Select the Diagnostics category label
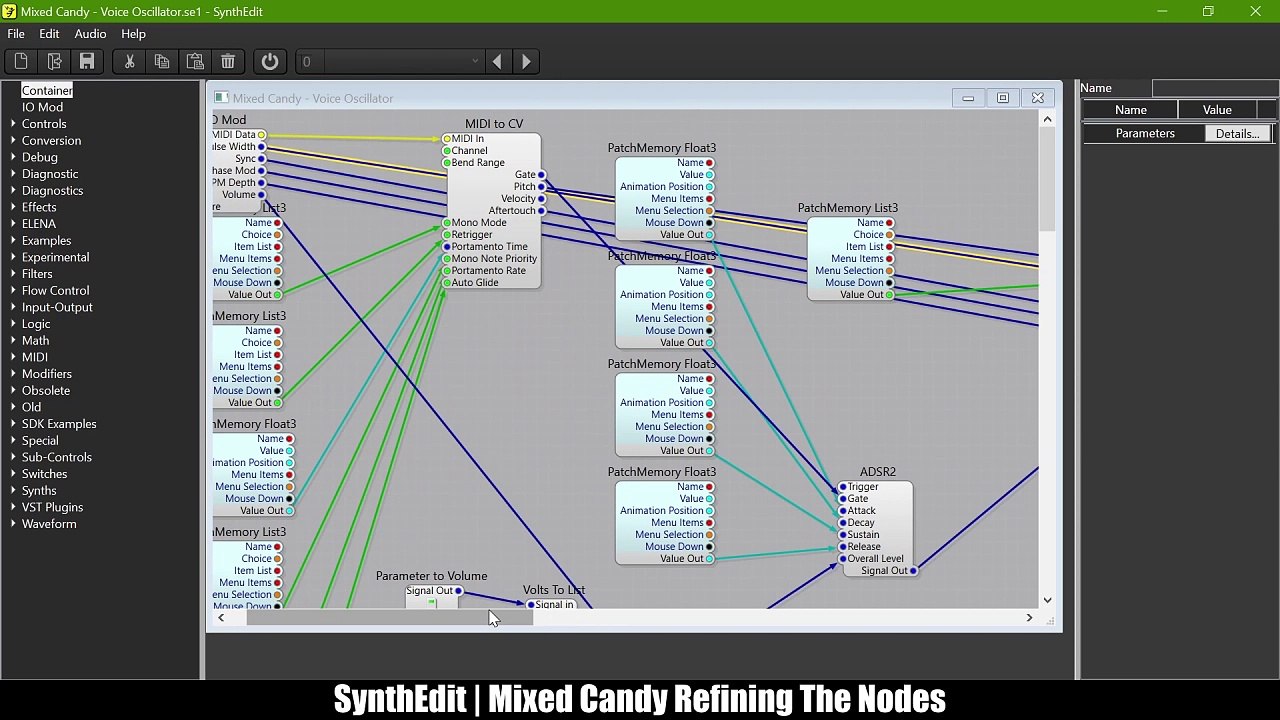Image resolution: width=1280 pixels, height=720 pixels. (52, 191)
